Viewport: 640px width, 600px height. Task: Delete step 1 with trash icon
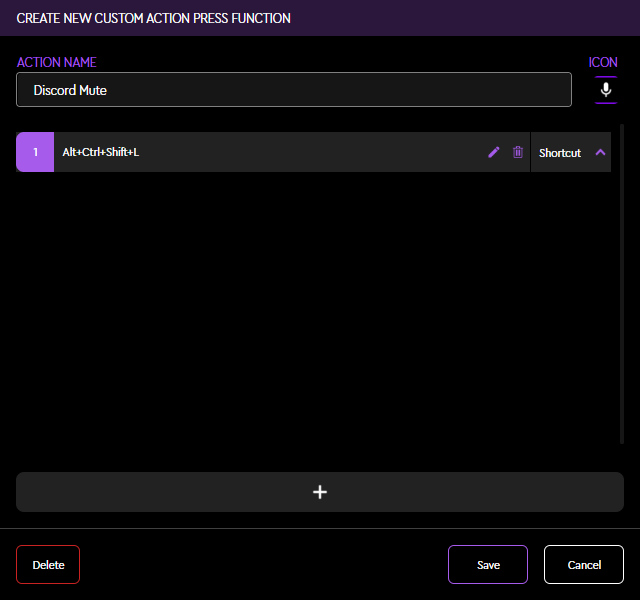518,152
